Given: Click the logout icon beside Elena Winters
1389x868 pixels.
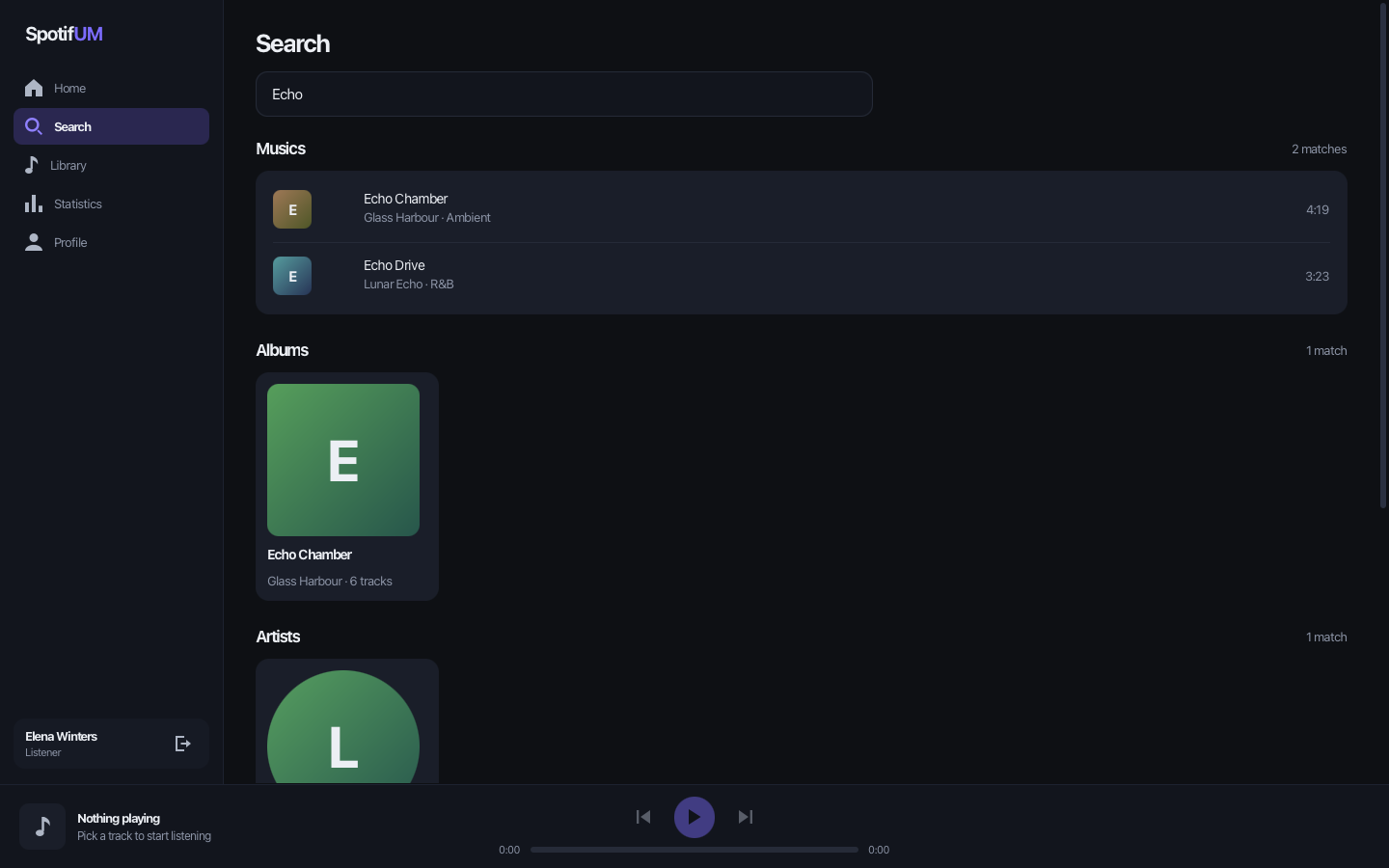Looking at the screenshot, I should [182, 744].
